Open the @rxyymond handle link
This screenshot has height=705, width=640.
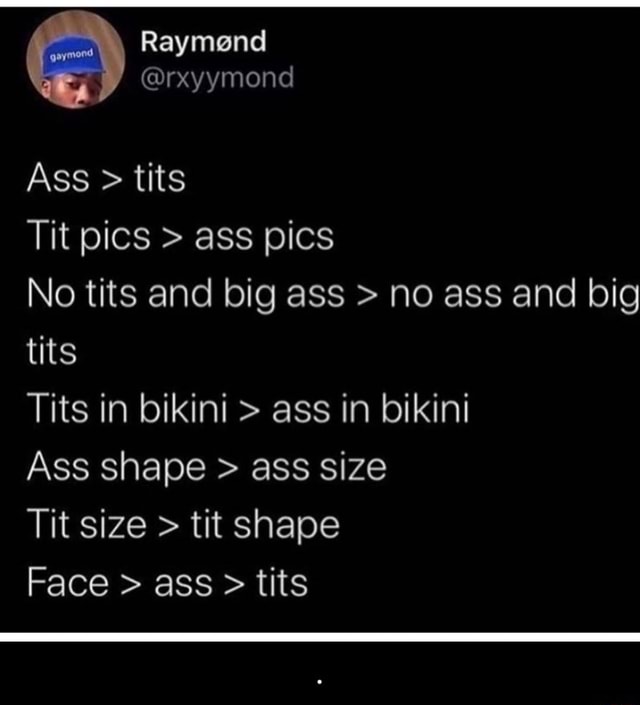click(x=217, y=78)
